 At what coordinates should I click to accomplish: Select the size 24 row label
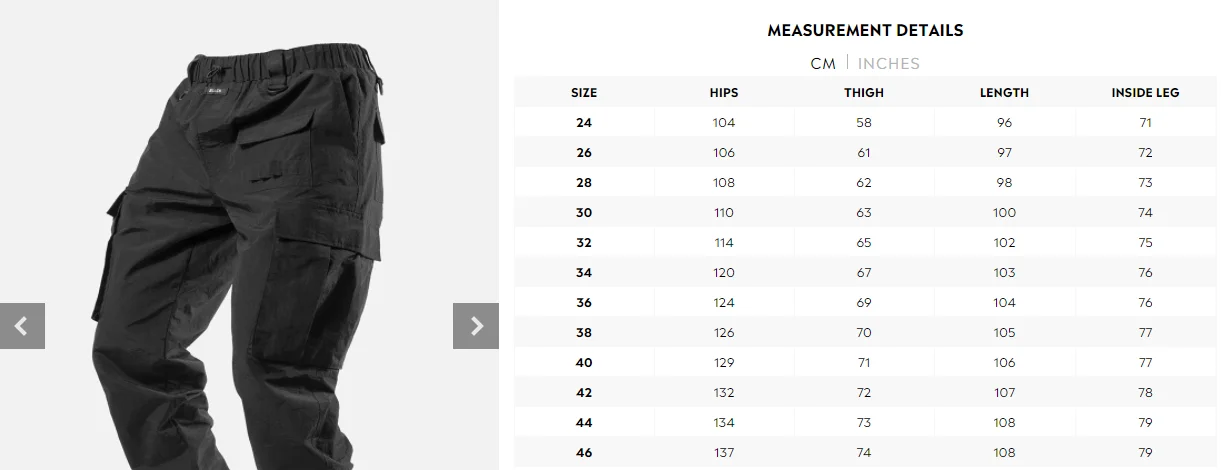[x=584, y=123]
